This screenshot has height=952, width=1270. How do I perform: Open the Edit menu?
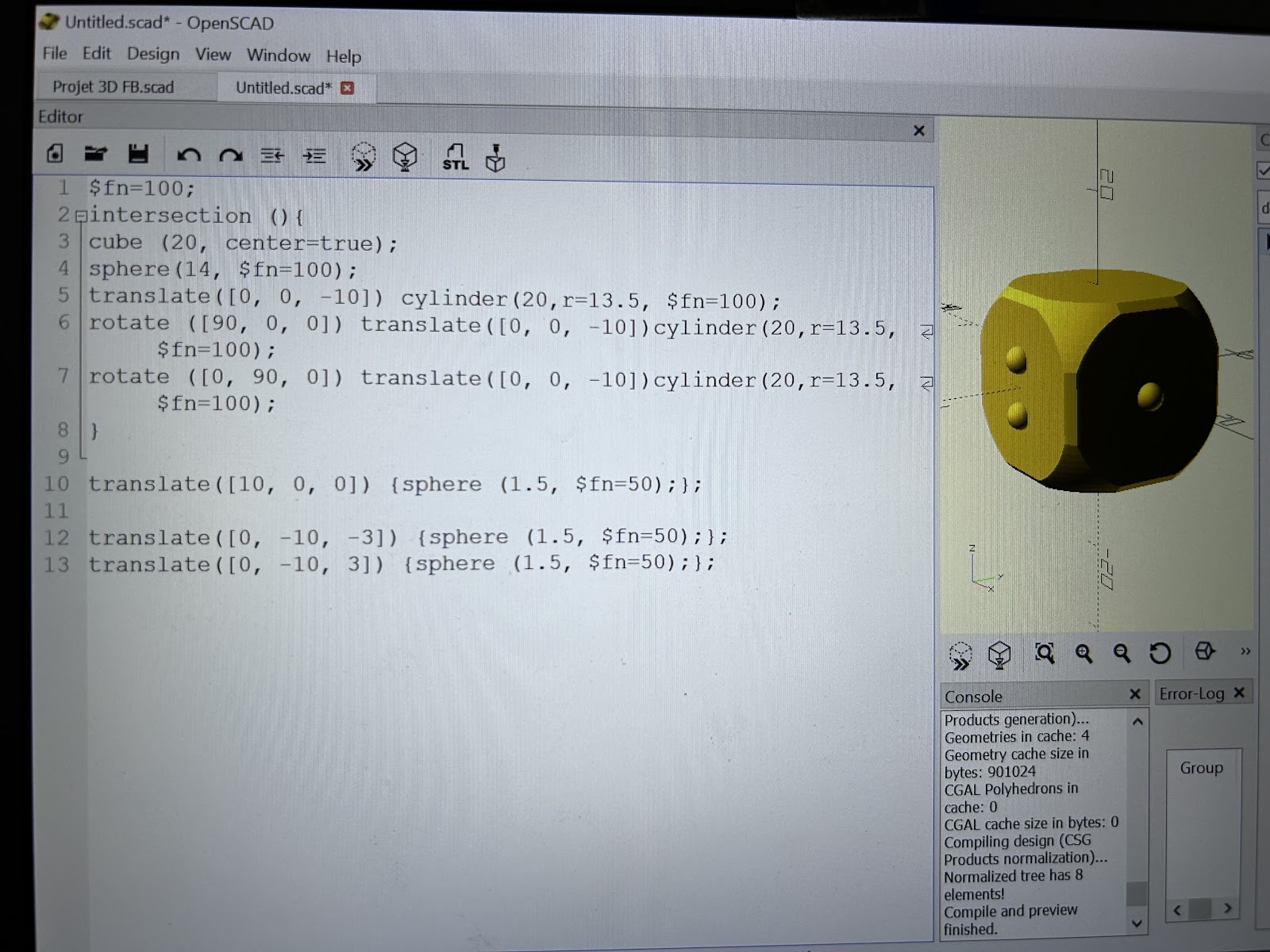[x=97, y=53]
